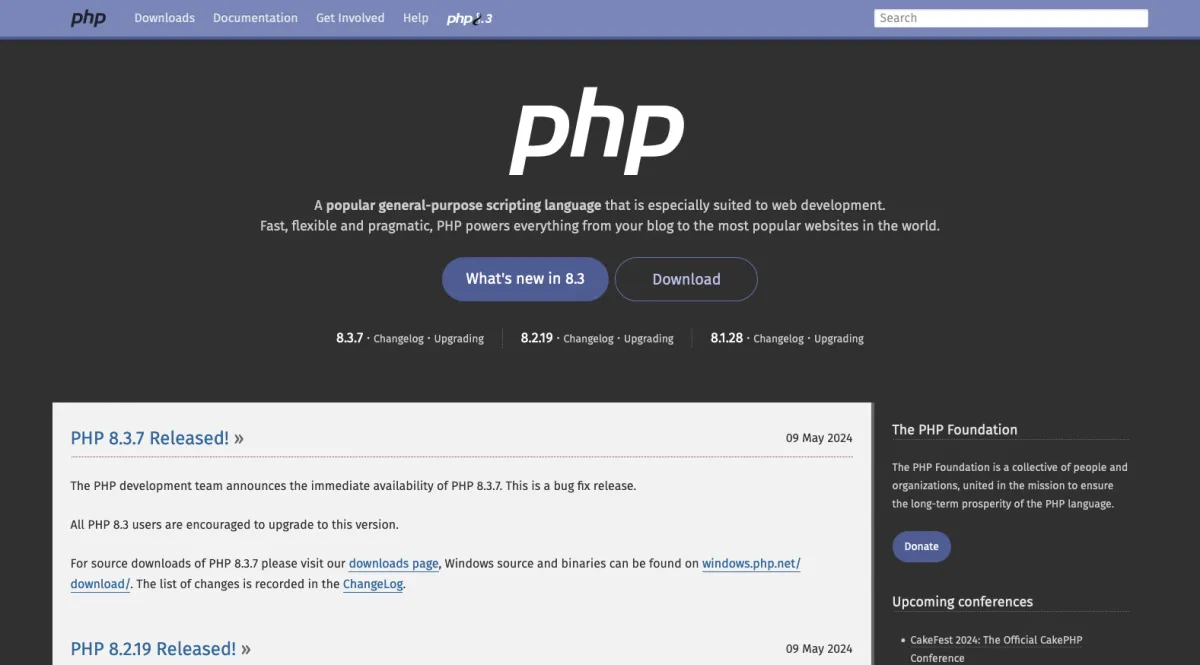Open CakeFest 2024 conference link
This screenshot has width=1200, height=665.
coord(996,640)
